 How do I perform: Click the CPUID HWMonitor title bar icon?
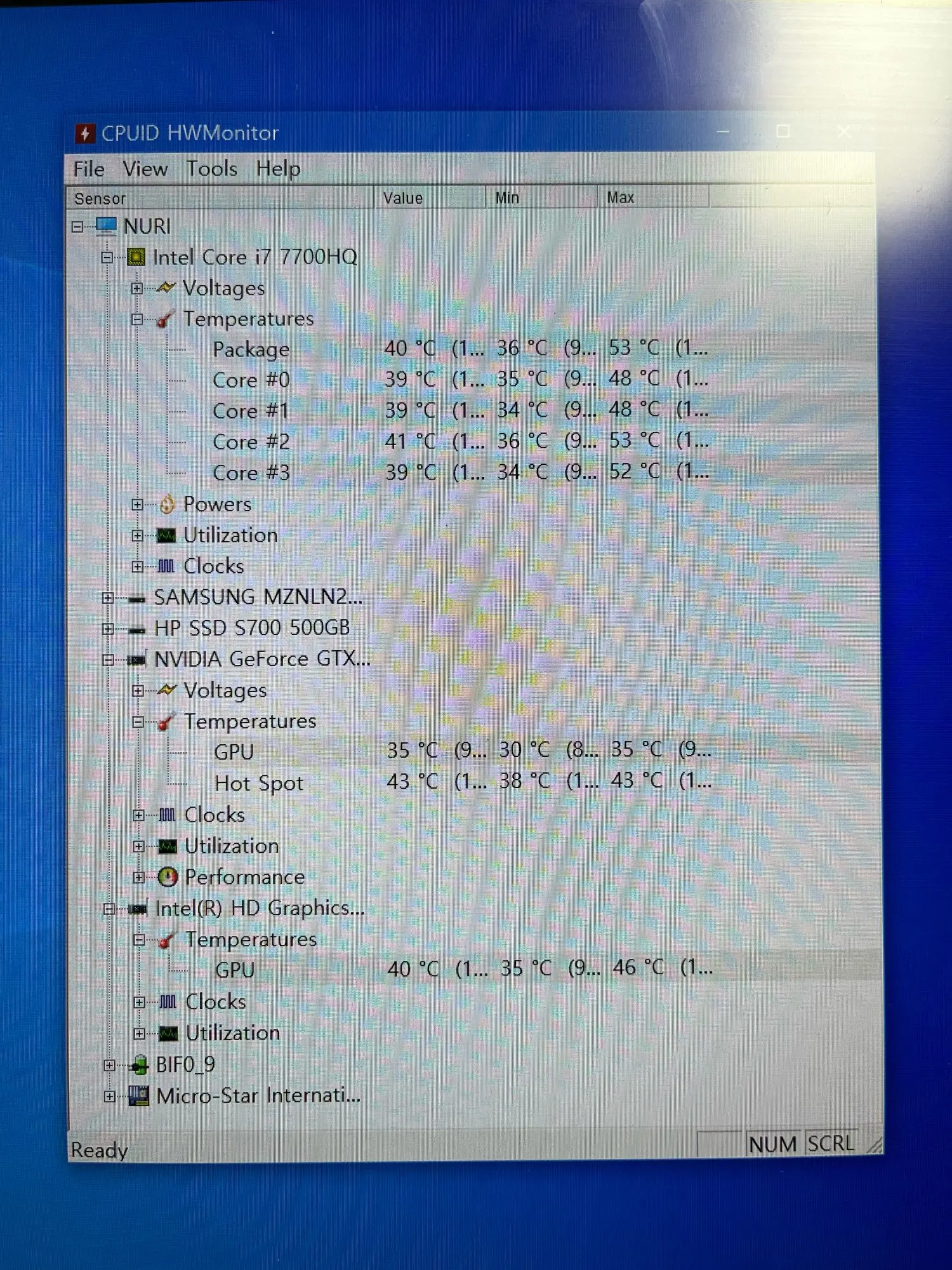click(84, 133)
